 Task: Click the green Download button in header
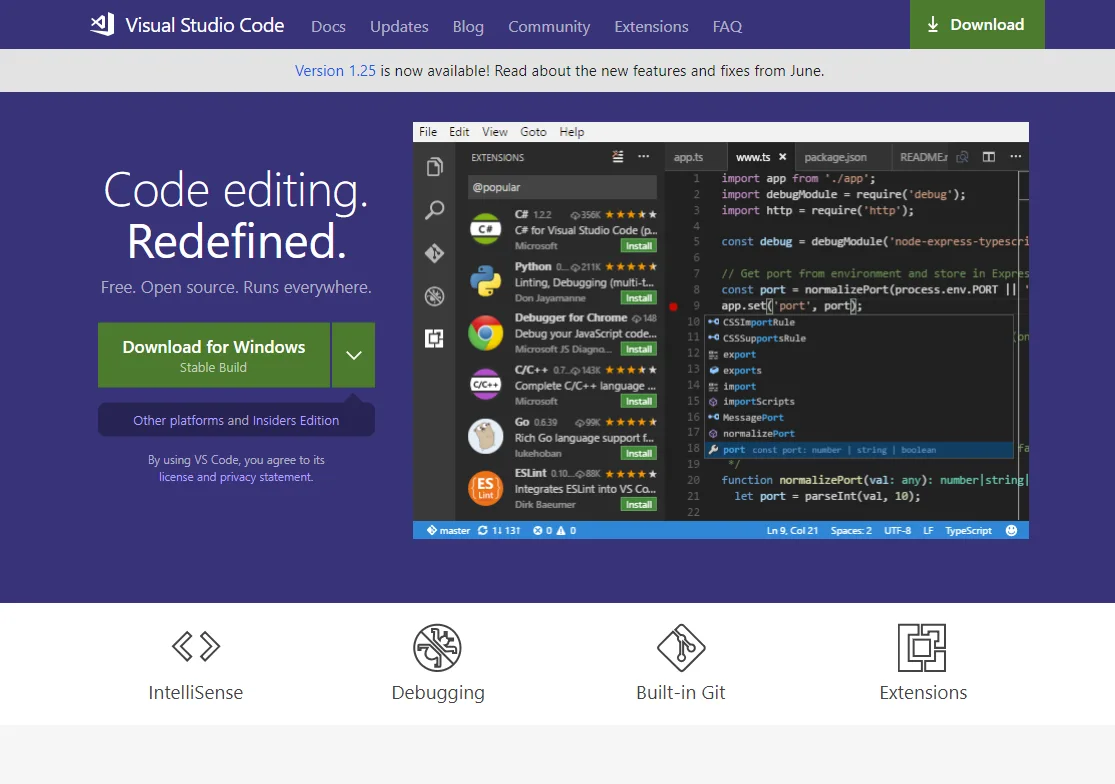(x=976, y=25)
